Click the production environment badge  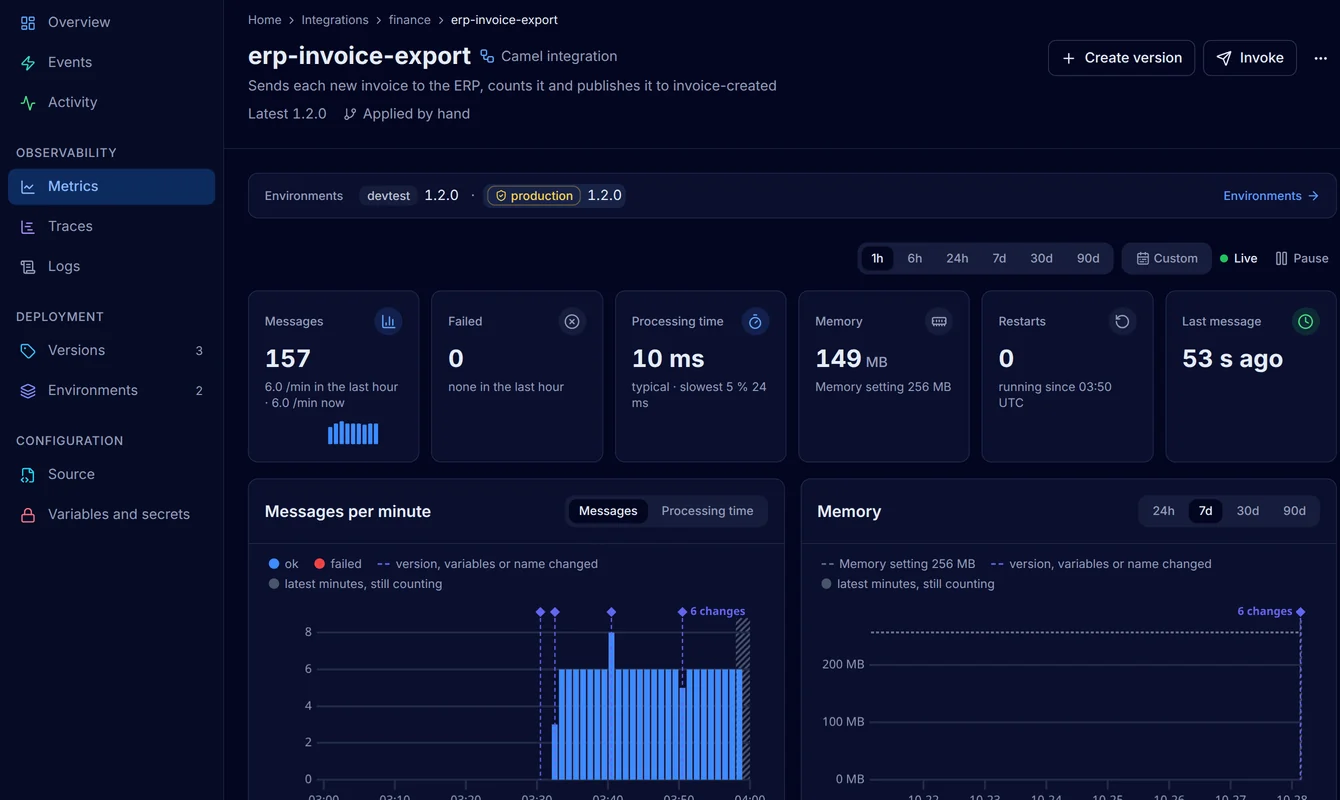click(x=534, y=196)
